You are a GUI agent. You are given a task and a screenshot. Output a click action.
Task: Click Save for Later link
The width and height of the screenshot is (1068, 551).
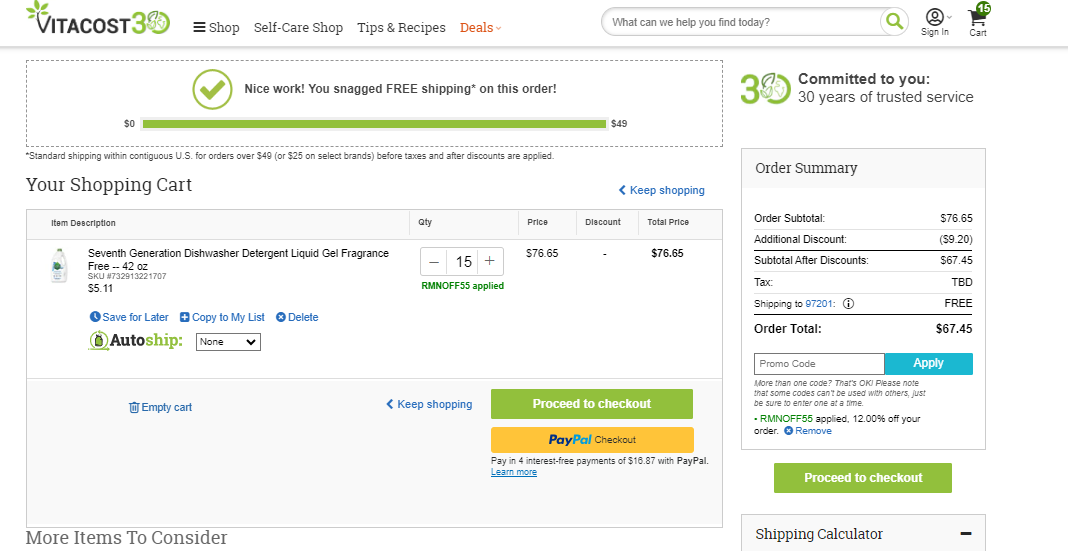point(129,317)
